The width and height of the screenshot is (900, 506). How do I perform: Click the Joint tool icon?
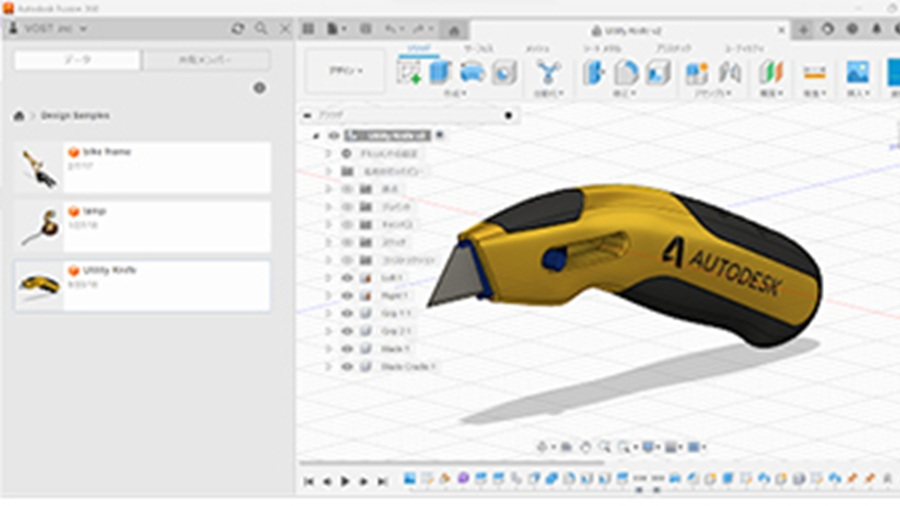pyautogui.click(x=729, y=73)
